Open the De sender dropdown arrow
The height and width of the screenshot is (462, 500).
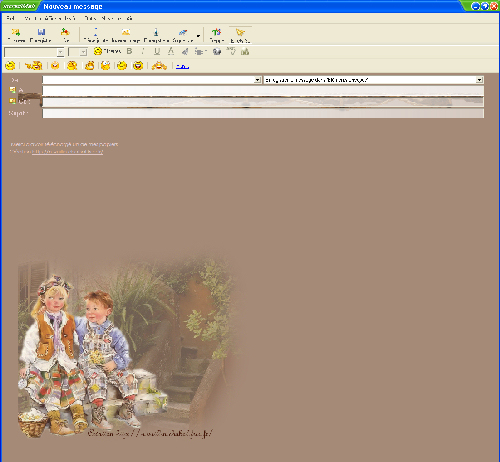[257, 80]
